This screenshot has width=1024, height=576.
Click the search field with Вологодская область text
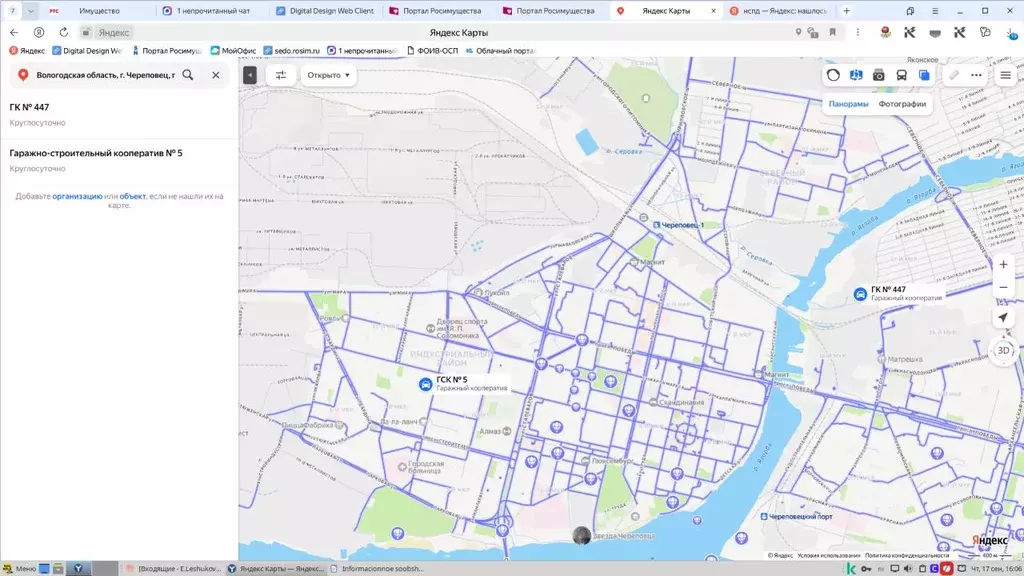coord(106,75)
